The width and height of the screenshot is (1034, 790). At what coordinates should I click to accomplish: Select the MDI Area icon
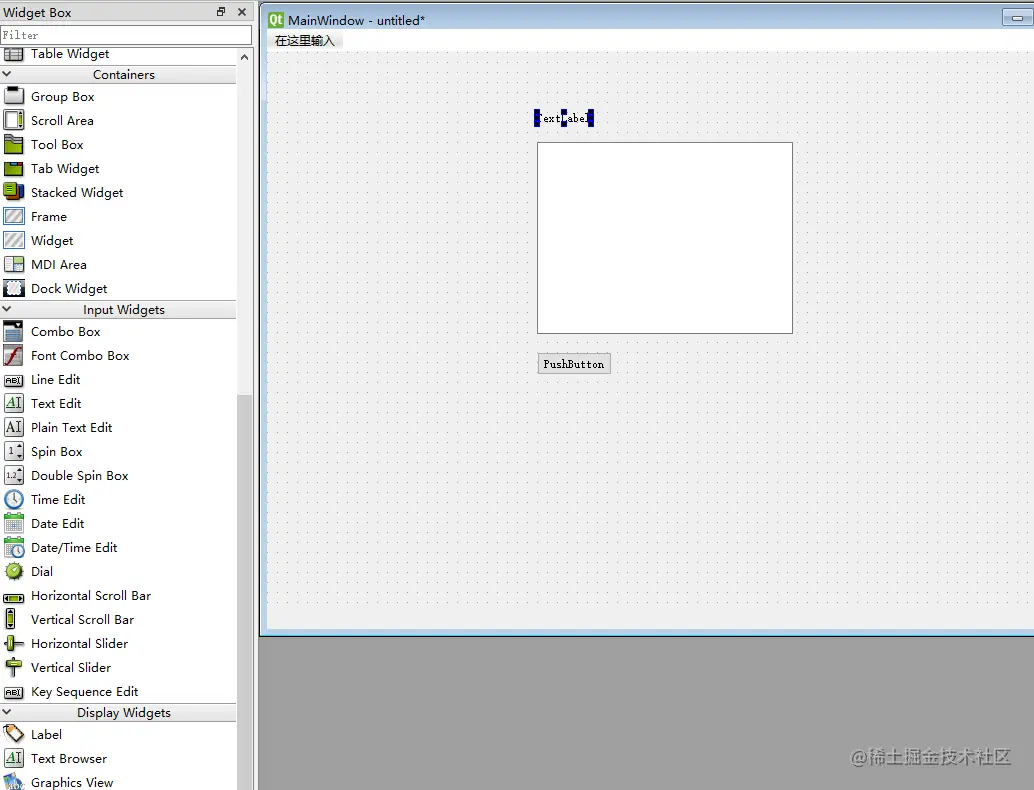pos(14,264)
